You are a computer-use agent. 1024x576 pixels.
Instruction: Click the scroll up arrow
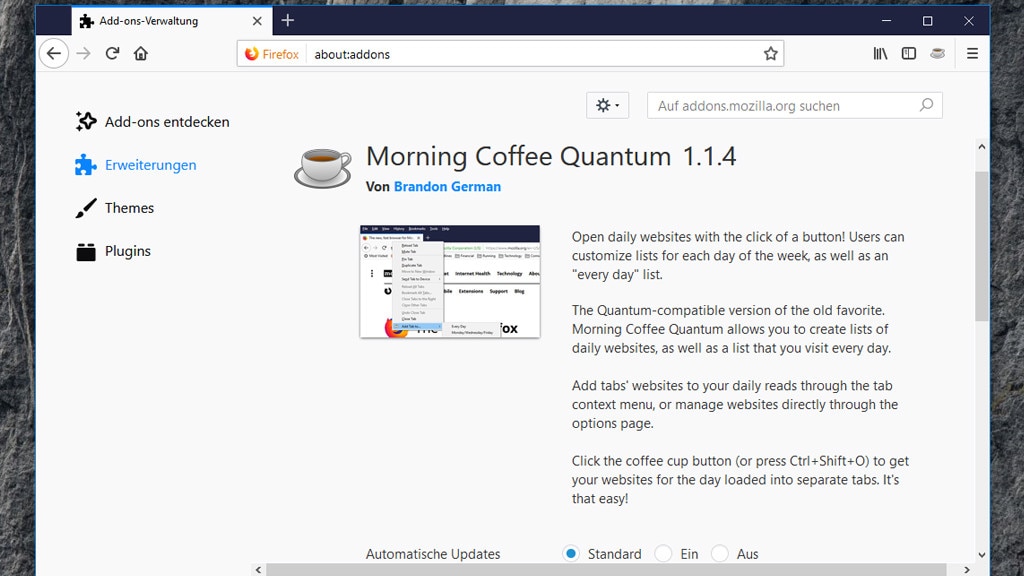pyautogui.click(x=982, y=147)
